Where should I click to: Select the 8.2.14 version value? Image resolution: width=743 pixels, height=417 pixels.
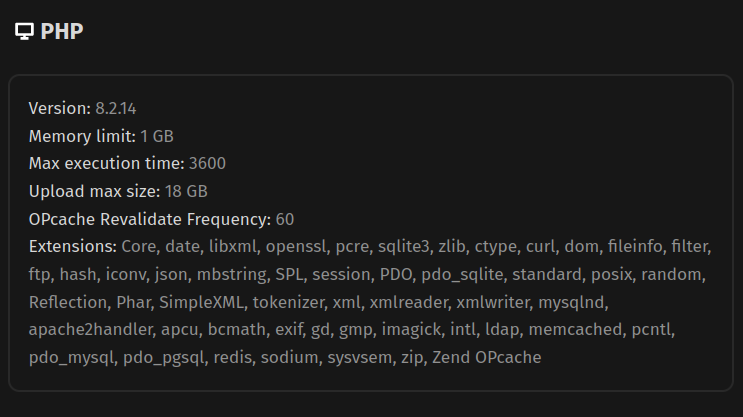click(x=116, y=109)
